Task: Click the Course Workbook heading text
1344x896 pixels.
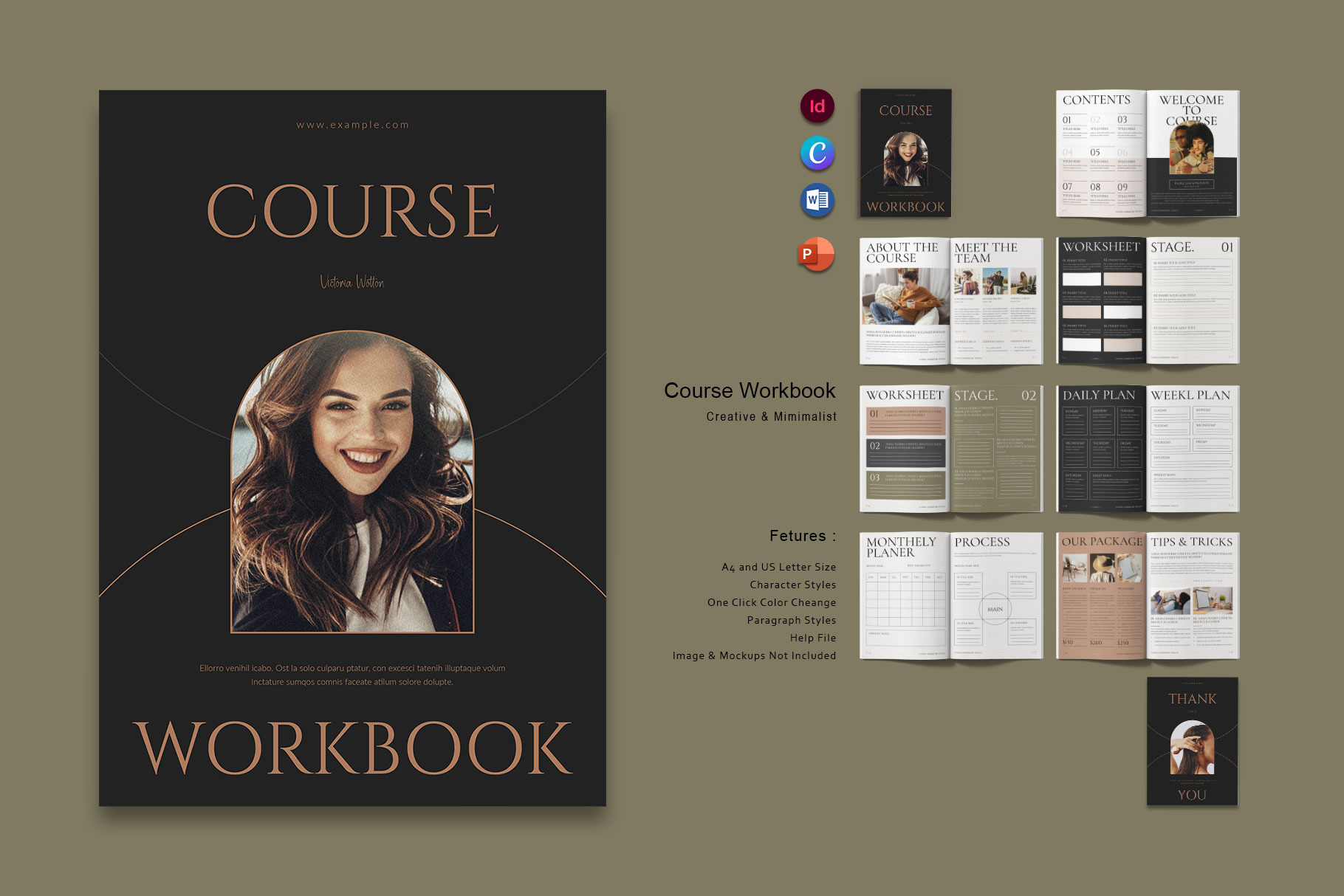Action: tap(749, 390)
